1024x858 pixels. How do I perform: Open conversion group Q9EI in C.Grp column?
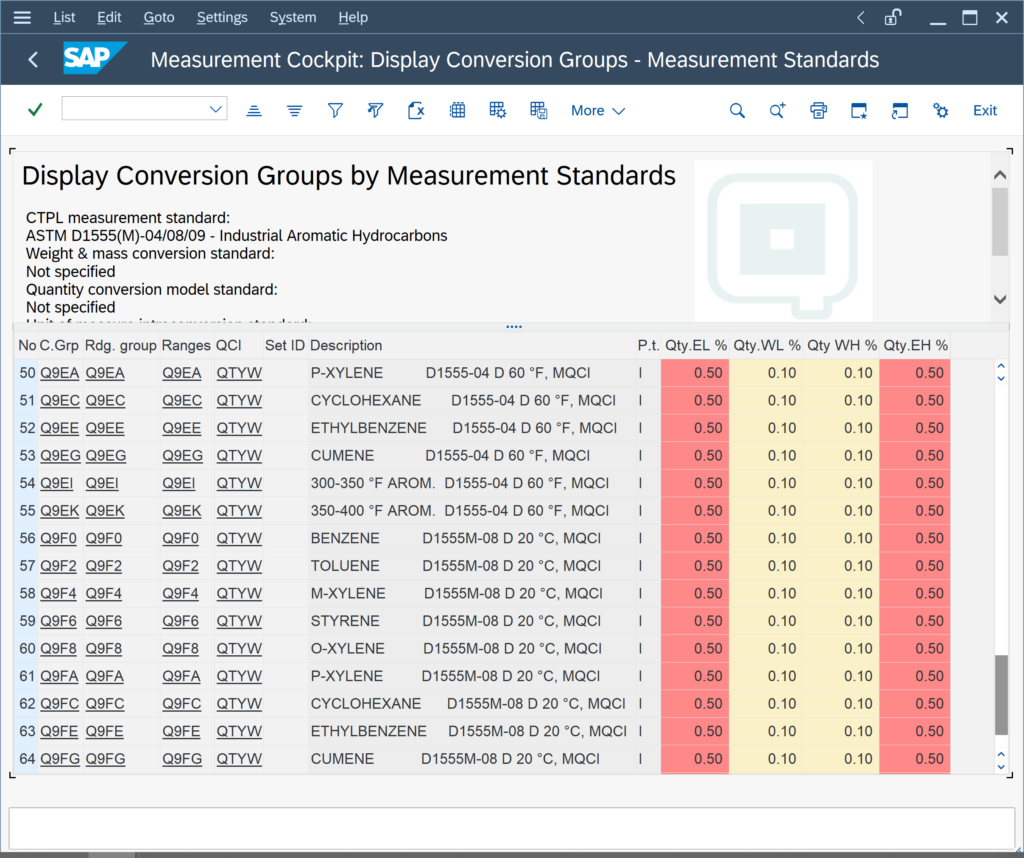click(57, 483)
